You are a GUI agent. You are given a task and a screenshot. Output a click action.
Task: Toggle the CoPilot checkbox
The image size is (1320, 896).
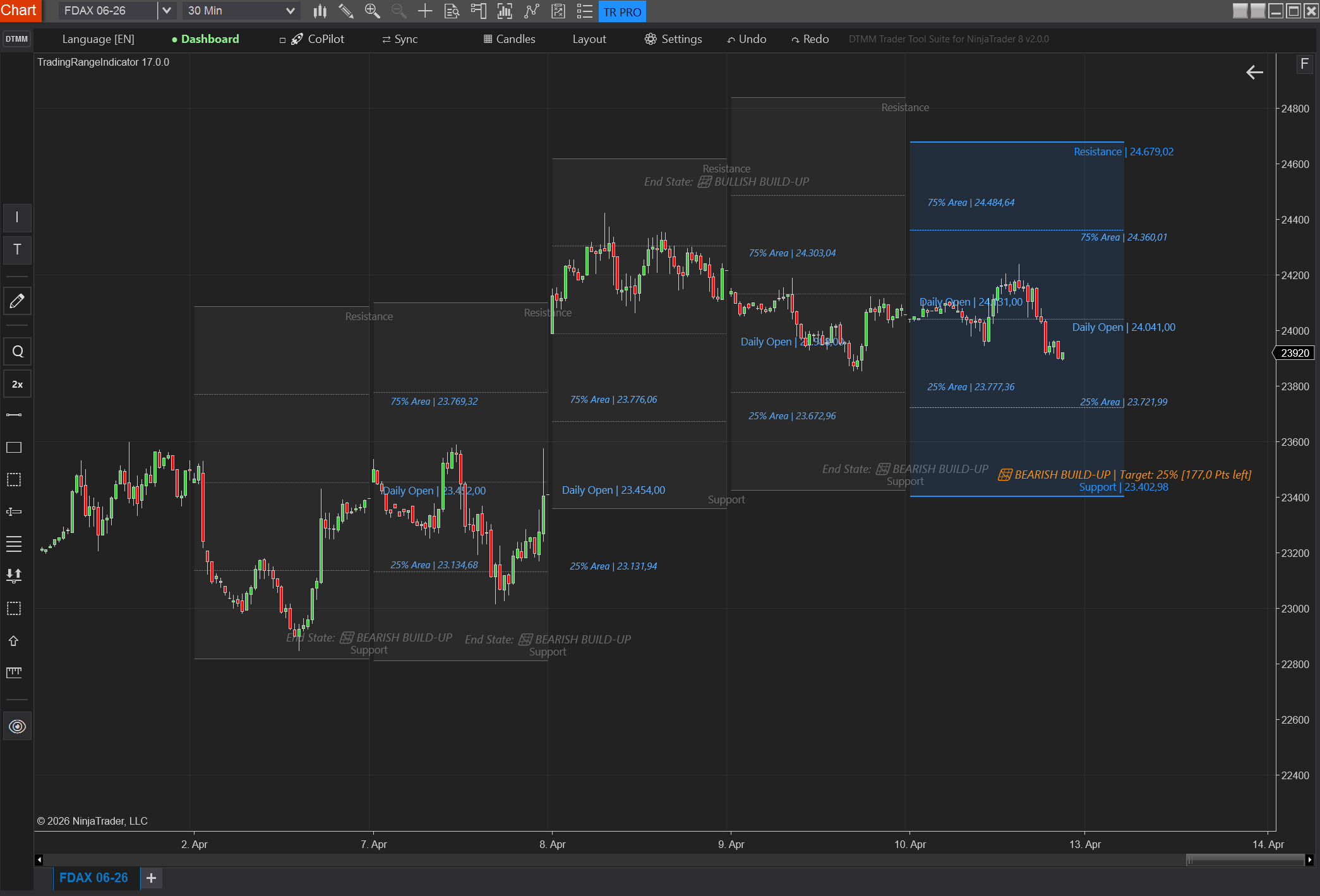282,40
